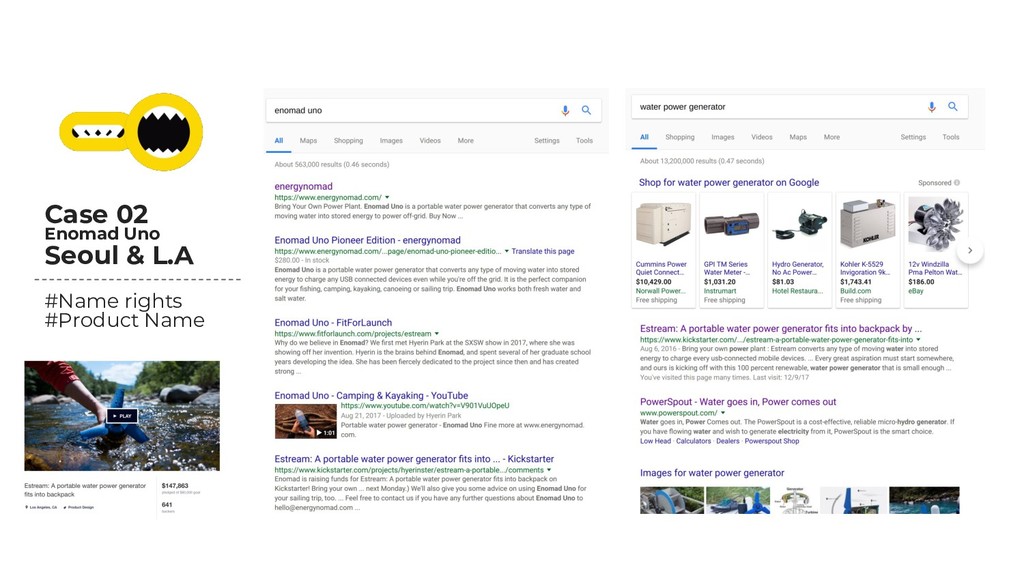Open the Estream fits into backpack result on the right
Image resolution: width=1024 pixels, height=576 pixels.
[781, 329]
